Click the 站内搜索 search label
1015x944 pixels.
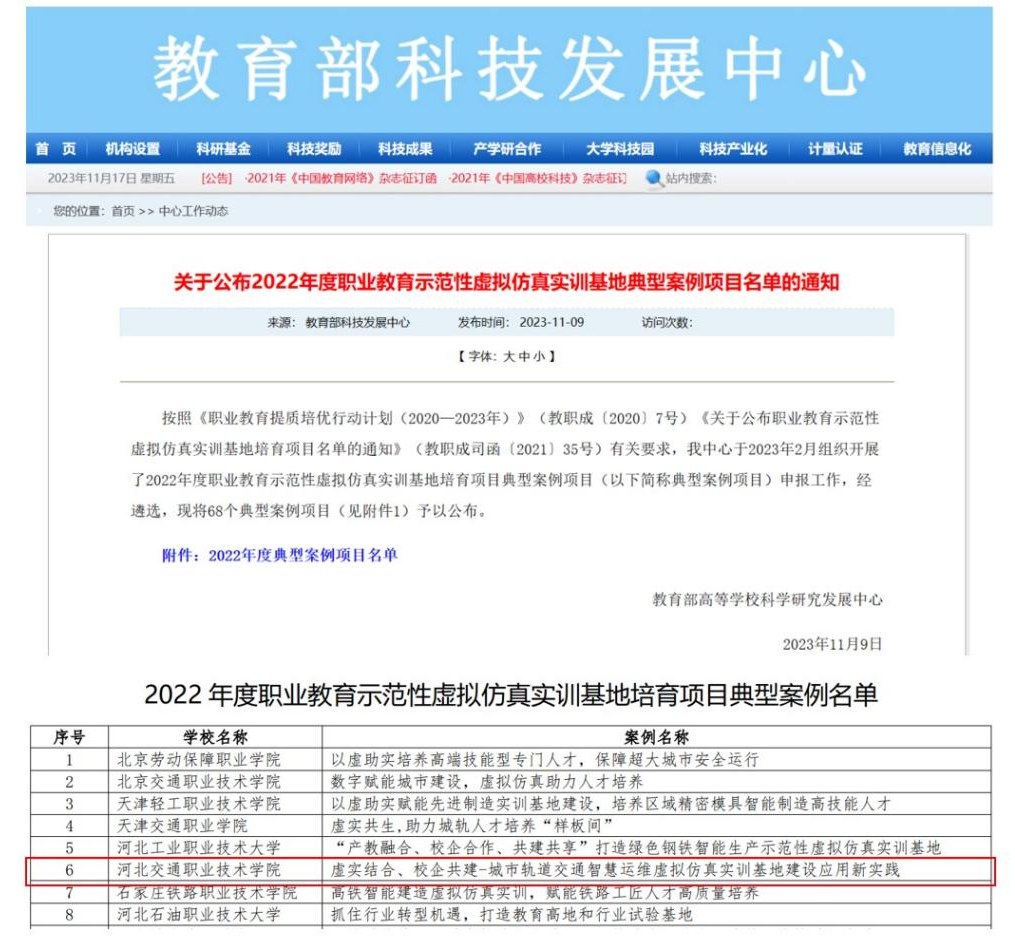click(x=691, y=179)
